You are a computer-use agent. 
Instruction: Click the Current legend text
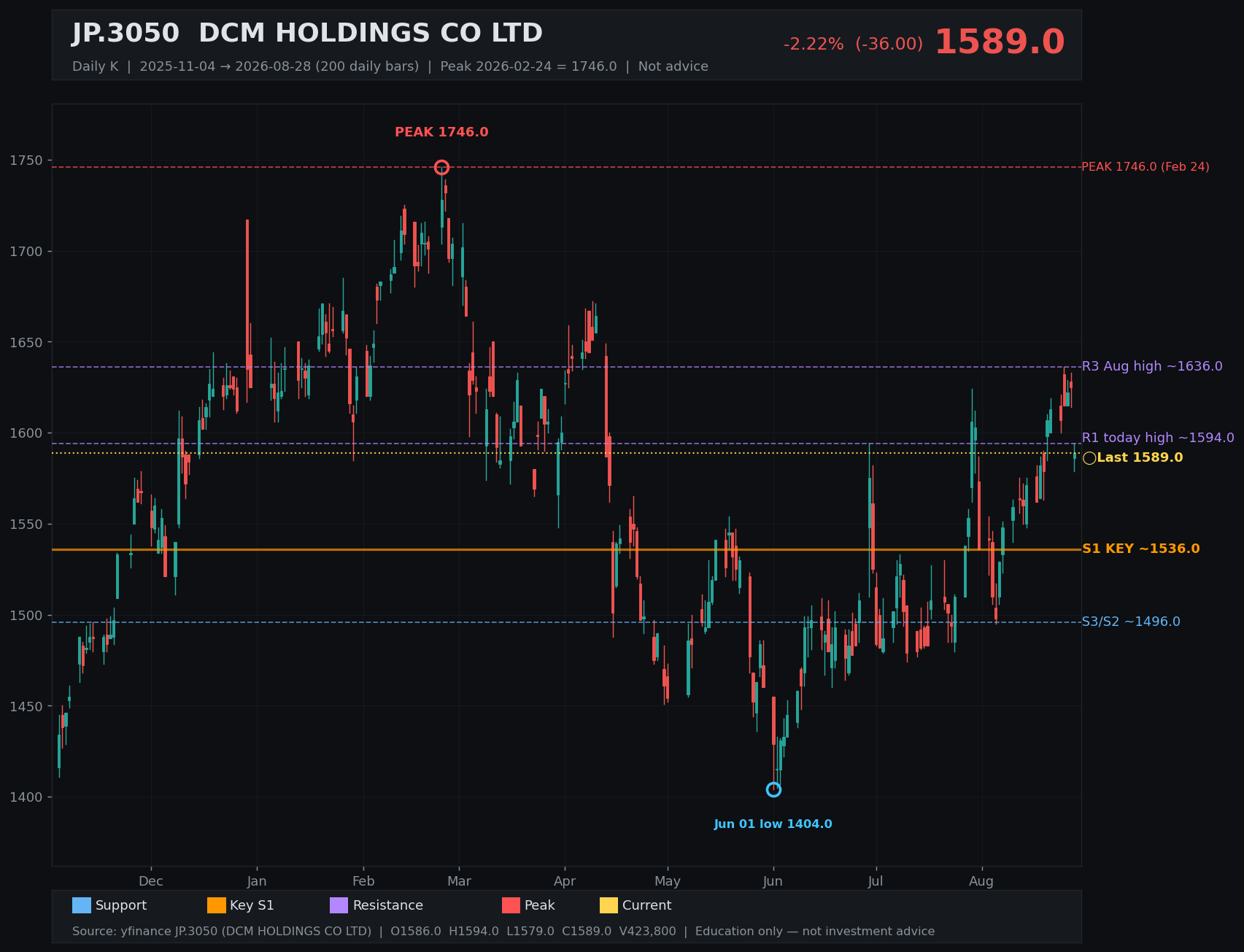(646, 905)
